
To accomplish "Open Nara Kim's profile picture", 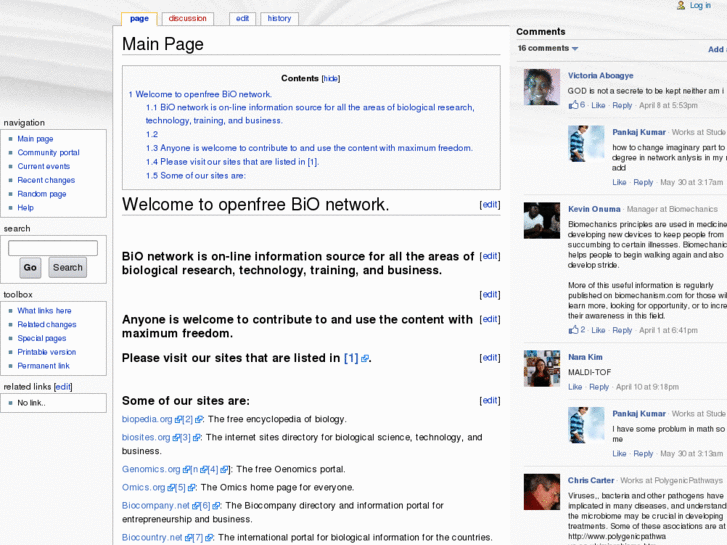I will [x=542, y=369].
